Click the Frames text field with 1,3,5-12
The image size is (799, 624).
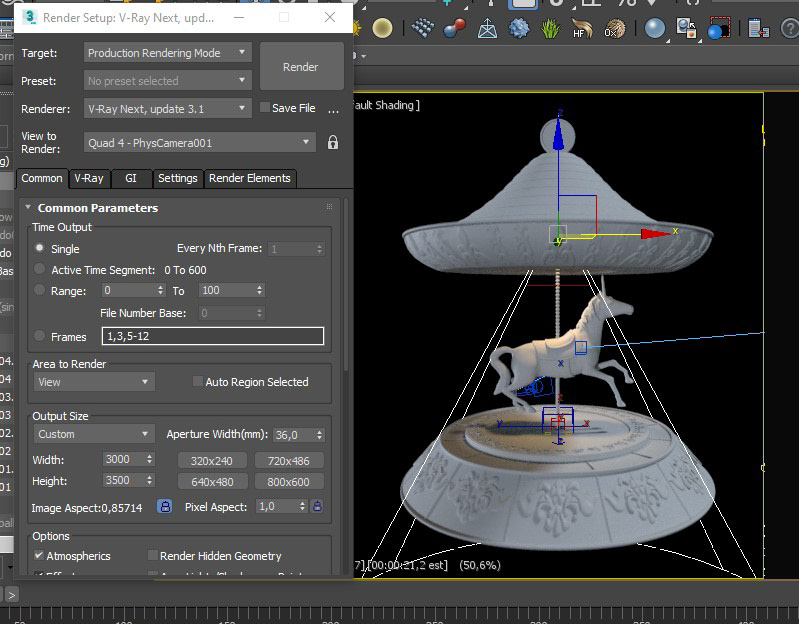tap(213, 336)
